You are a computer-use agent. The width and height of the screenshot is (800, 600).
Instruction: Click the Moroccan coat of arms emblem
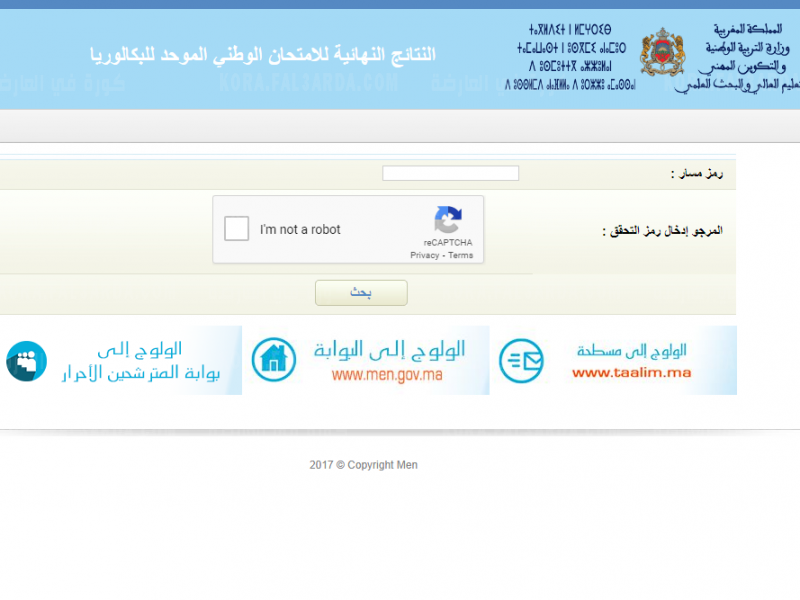pos(661,53)
